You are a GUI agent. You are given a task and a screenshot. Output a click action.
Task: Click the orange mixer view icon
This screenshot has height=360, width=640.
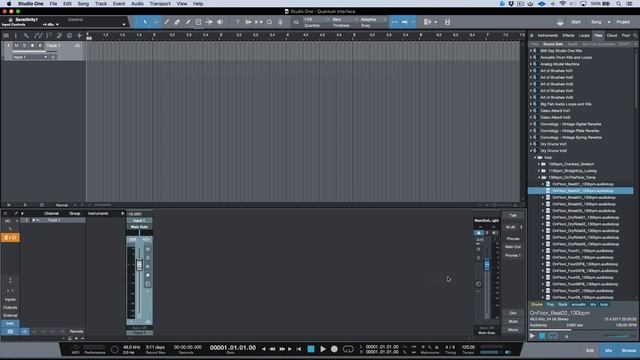[10, 238]
